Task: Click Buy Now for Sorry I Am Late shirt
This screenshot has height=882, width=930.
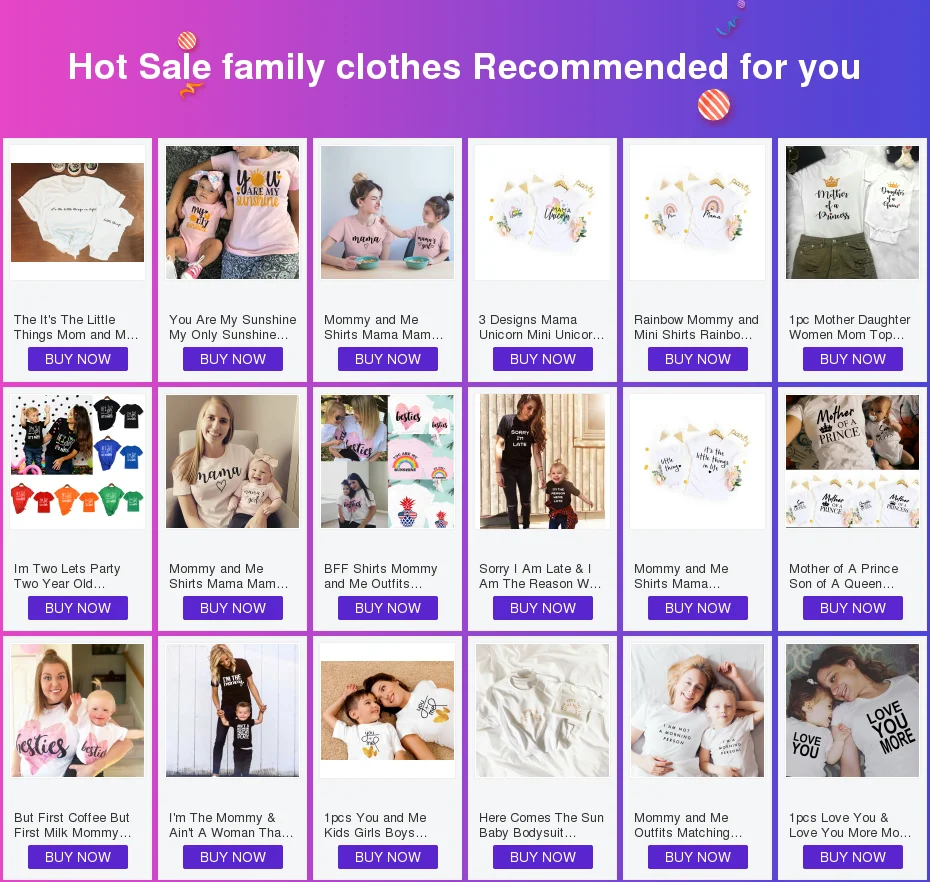Action: [x=543, y=608]
